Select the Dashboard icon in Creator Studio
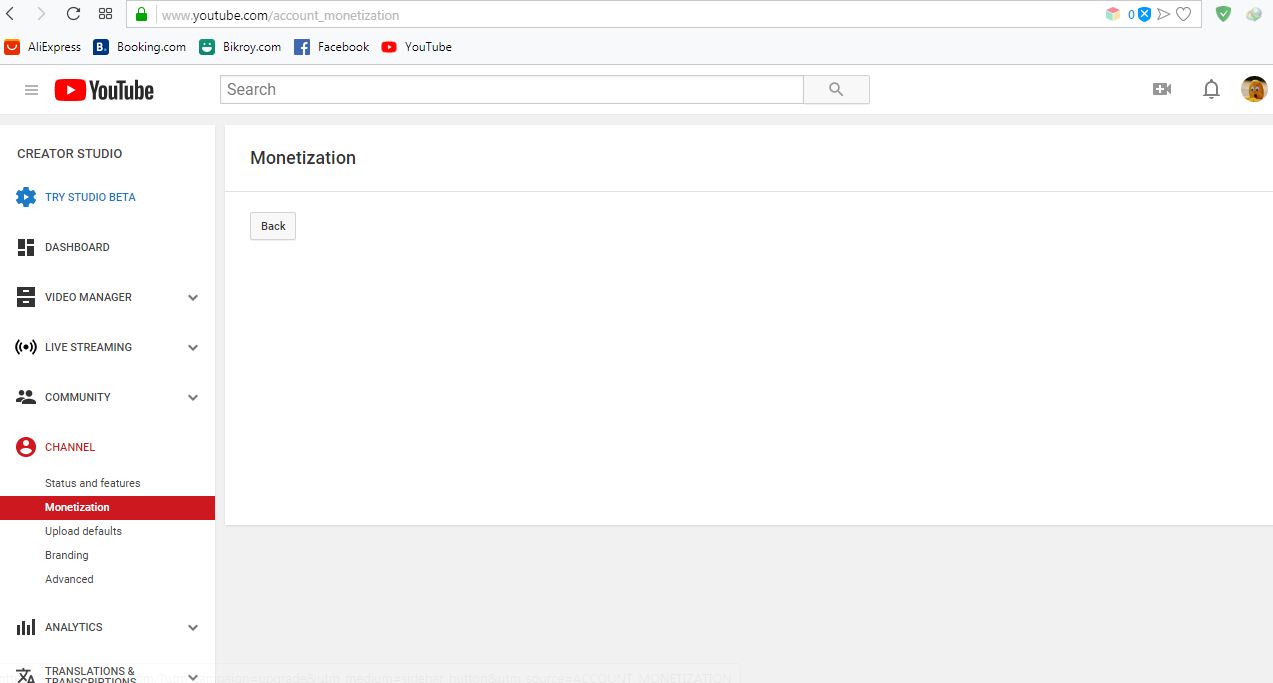 click(25, 247)
